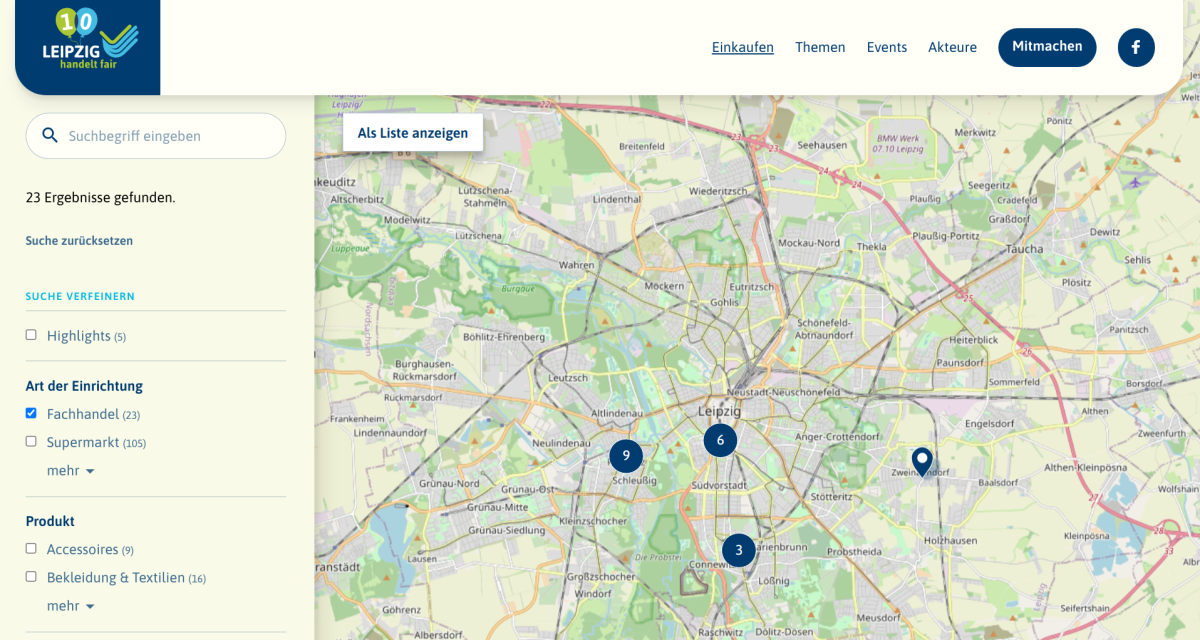Uncheck the Fachhandel filter
The image size is (1200, 640).
pyautogui.click(x=31, y=412)
